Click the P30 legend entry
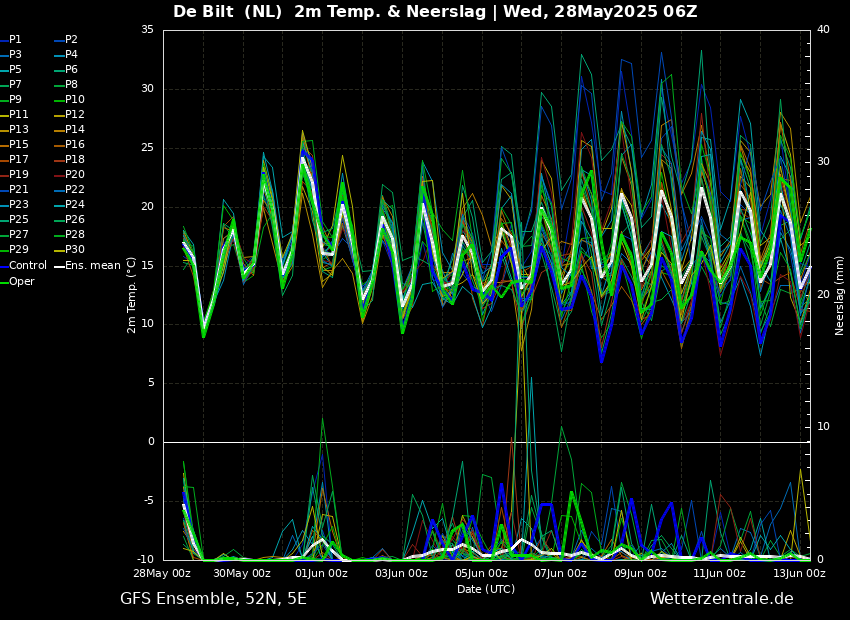The height and width of the screenshot is (620, 850). 75,250
